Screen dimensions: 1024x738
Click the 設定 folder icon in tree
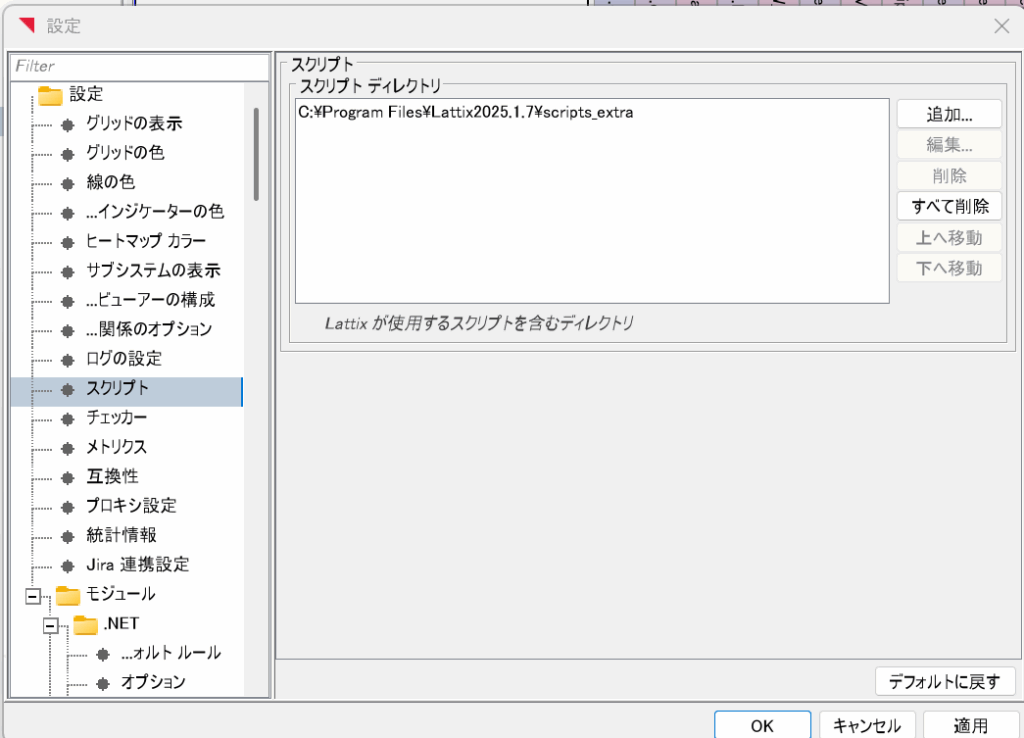(50, 95)
